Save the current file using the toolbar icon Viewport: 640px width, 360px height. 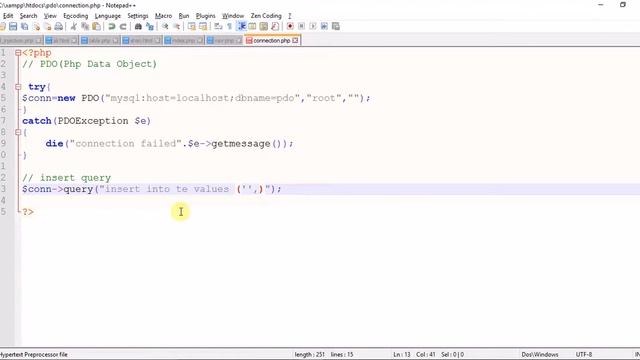pos(13,27)
